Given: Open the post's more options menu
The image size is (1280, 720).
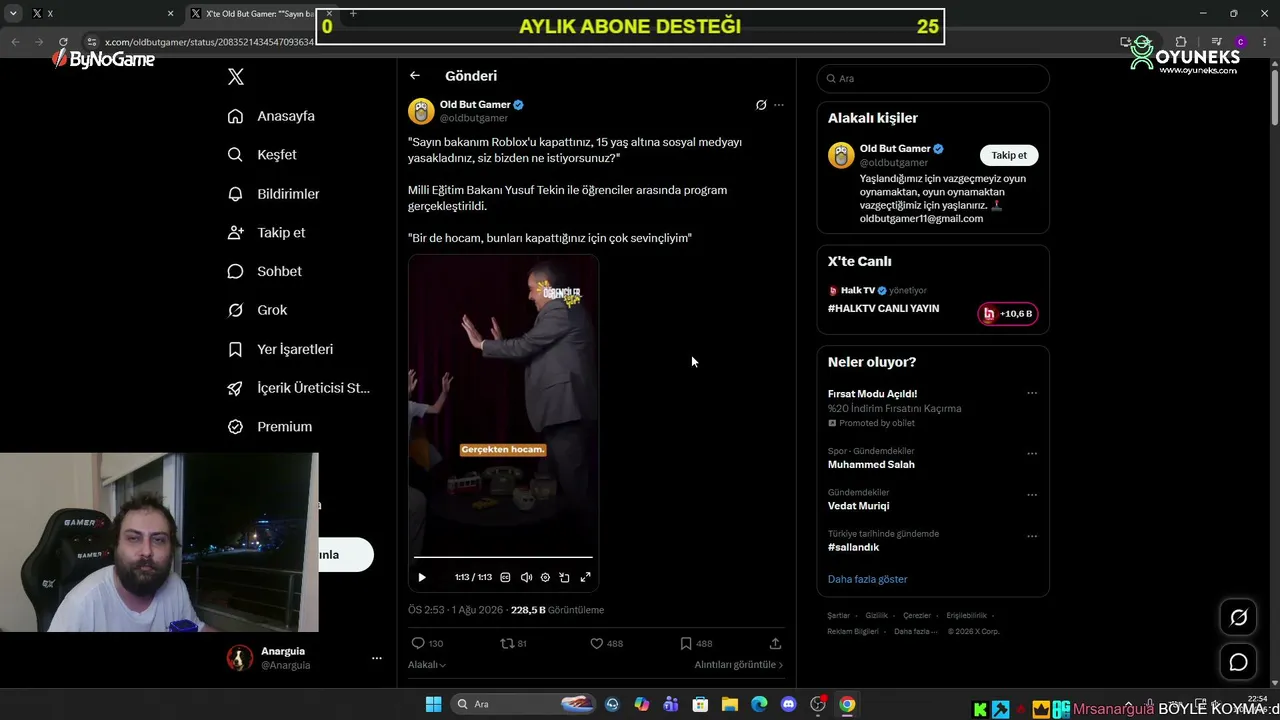Looking at the screenshot, I should coord(779,105).
